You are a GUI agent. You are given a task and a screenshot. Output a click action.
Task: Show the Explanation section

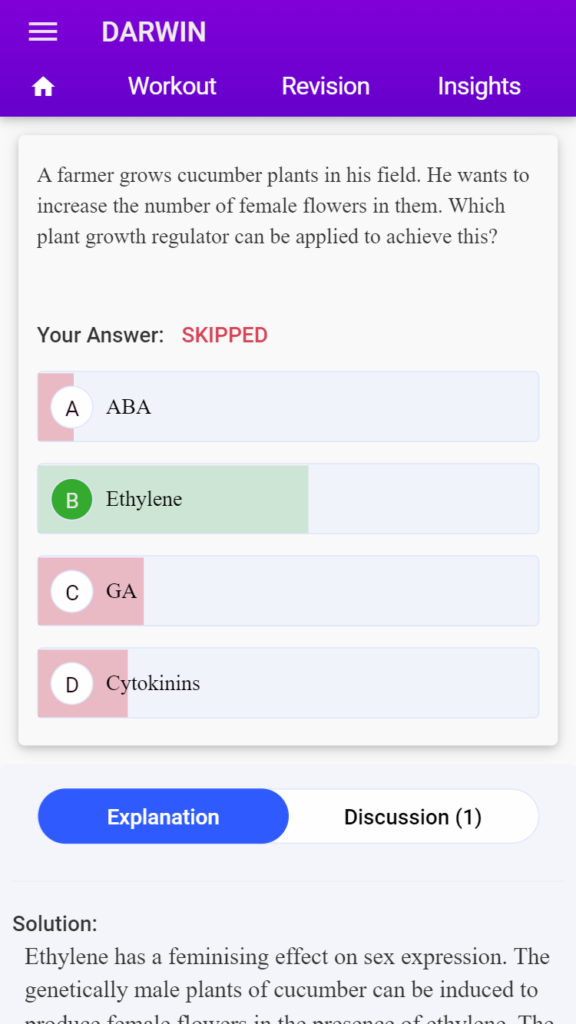(x=163, y=816)
